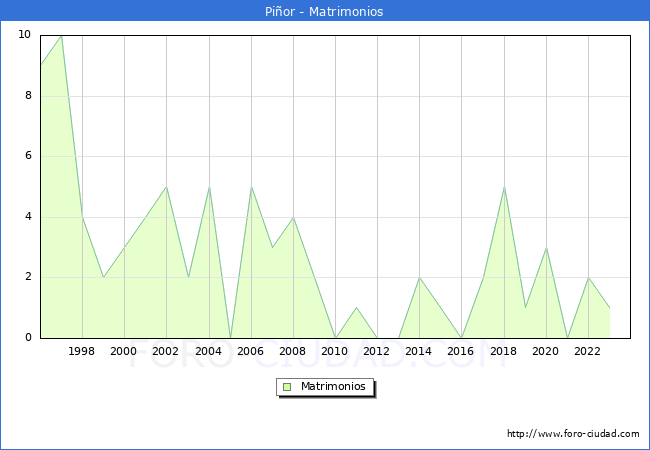Click the chart title 'Piñor - Matrimonios'

click(x=325, y=12)
